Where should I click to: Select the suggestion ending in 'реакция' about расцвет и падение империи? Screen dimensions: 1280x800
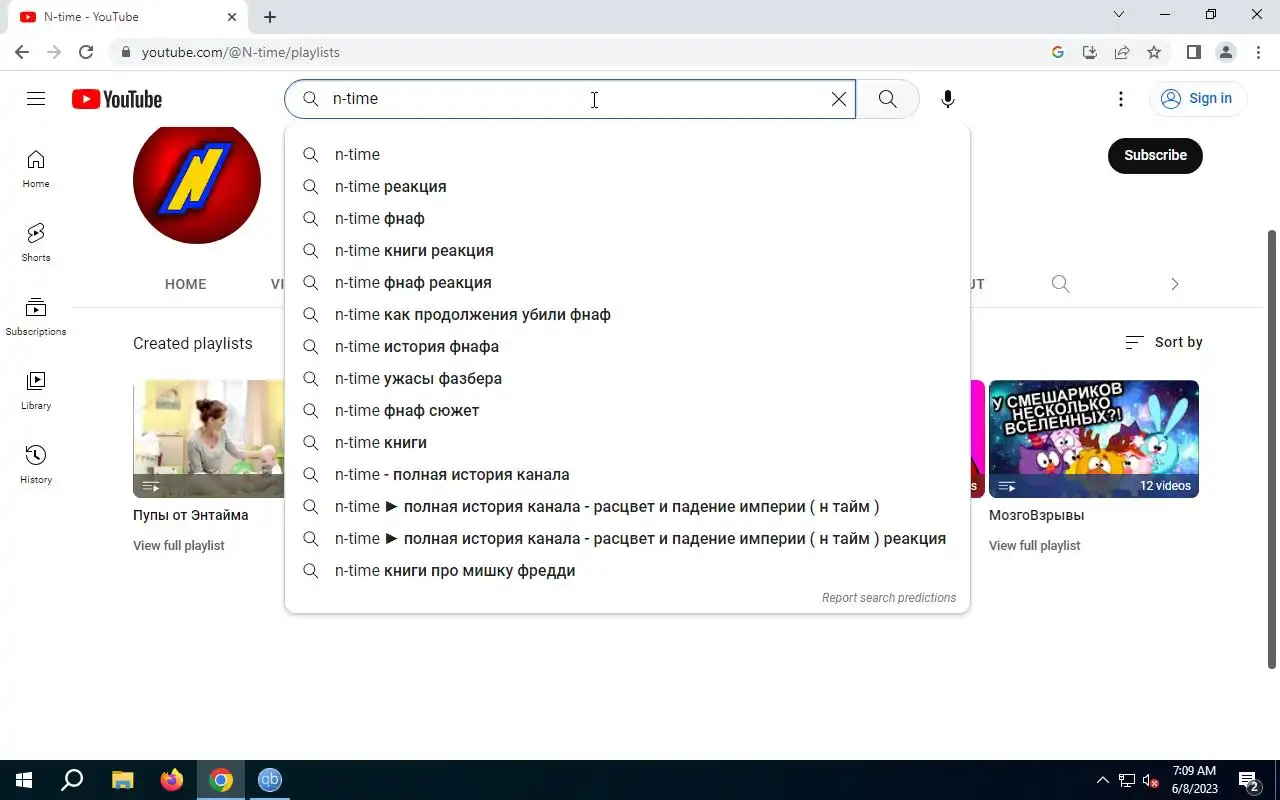coord(627,538)
